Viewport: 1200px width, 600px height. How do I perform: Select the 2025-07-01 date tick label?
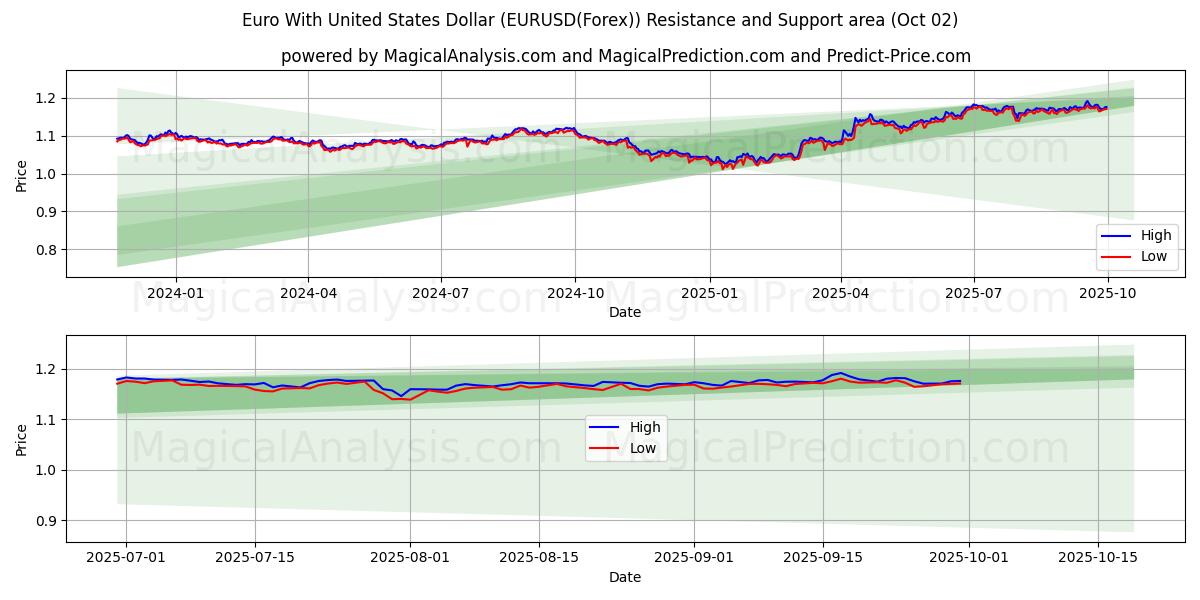click(127, 557)
